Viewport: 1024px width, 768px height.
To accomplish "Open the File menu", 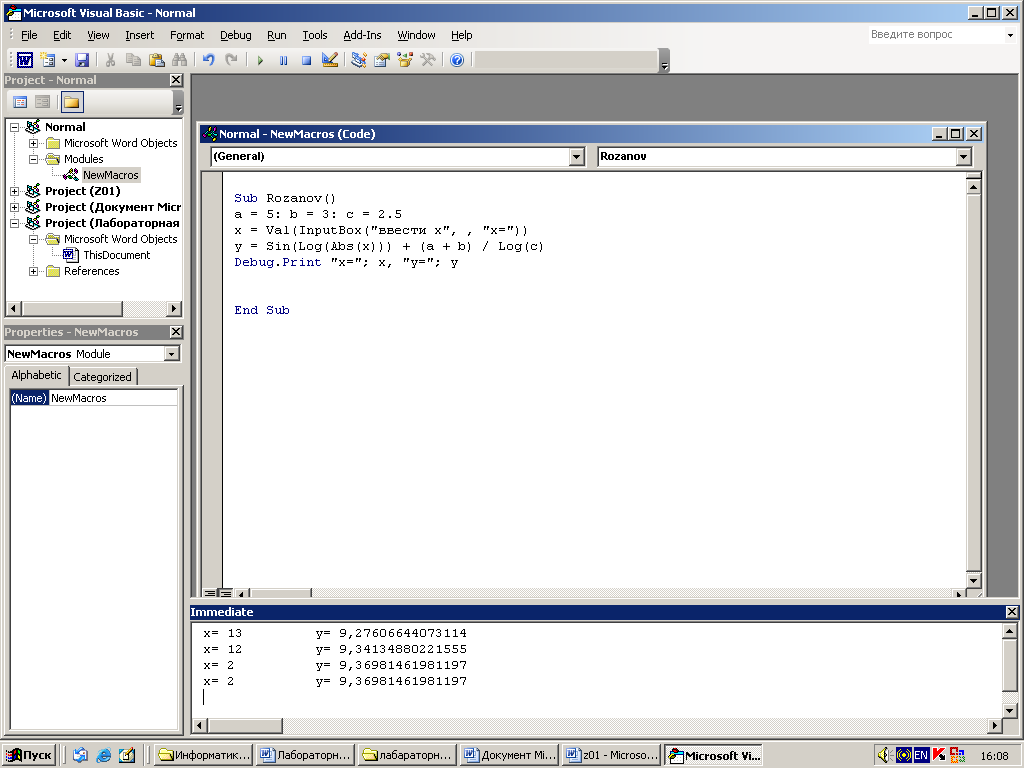I will (x=29, y=35).
